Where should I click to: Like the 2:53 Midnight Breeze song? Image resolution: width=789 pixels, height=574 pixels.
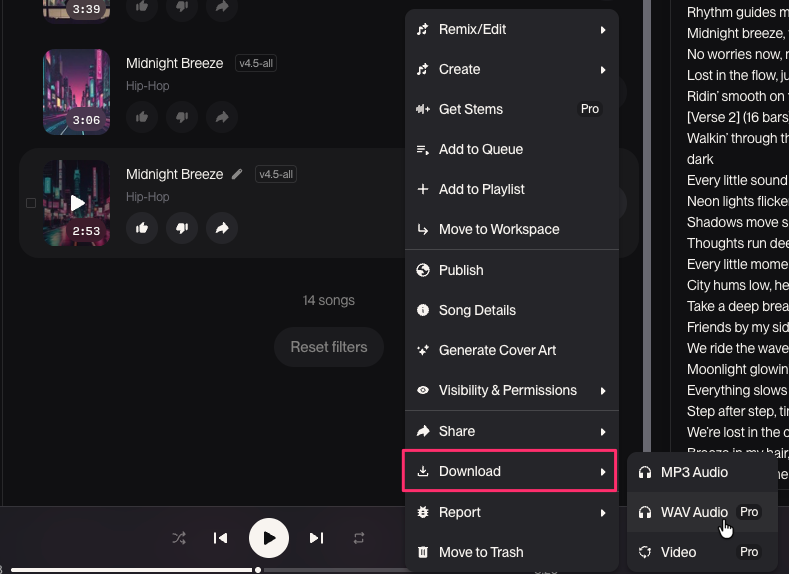142,228
